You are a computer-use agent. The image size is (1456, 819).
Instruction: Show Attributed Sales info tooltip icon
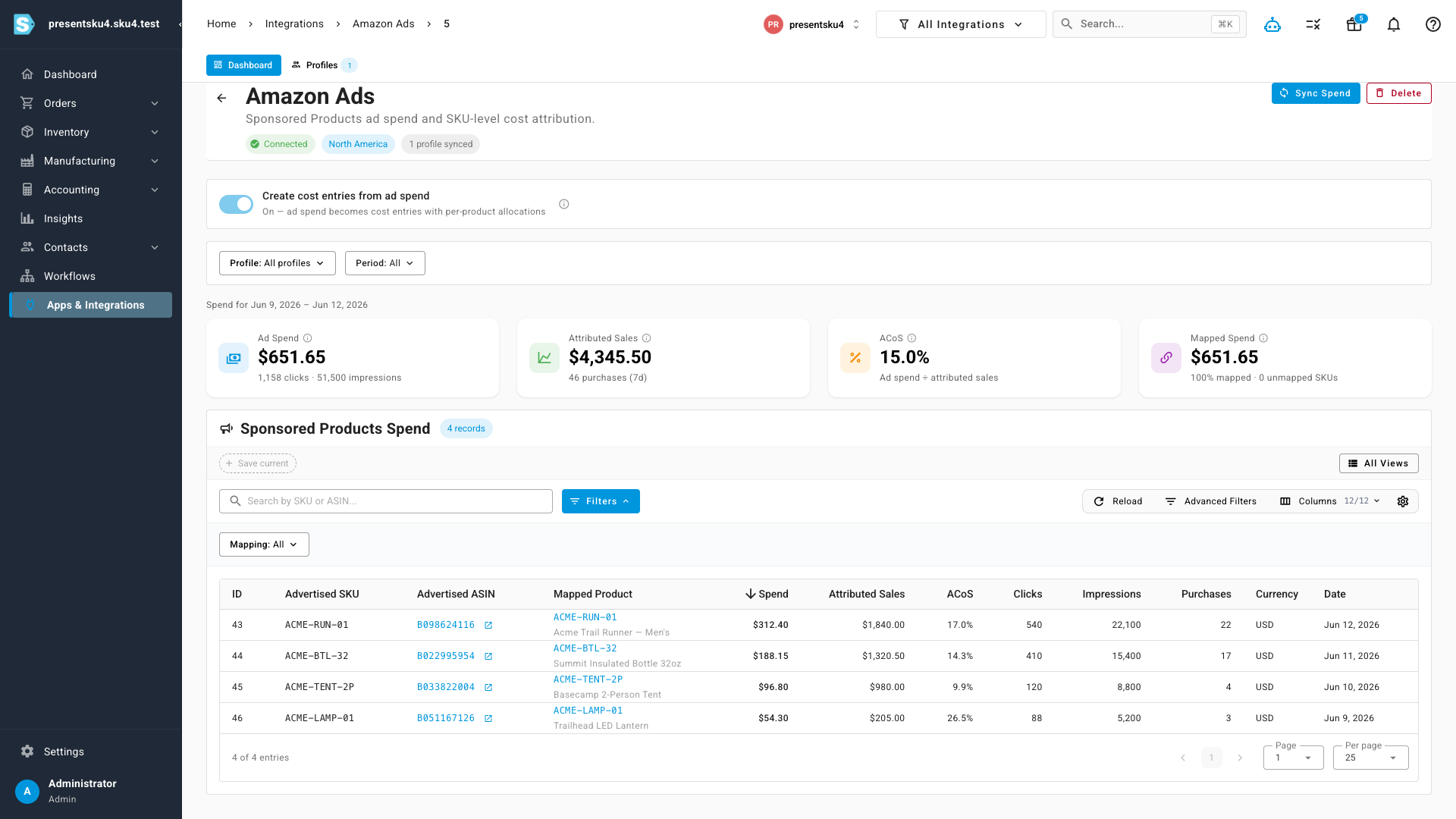click(647, 338)
